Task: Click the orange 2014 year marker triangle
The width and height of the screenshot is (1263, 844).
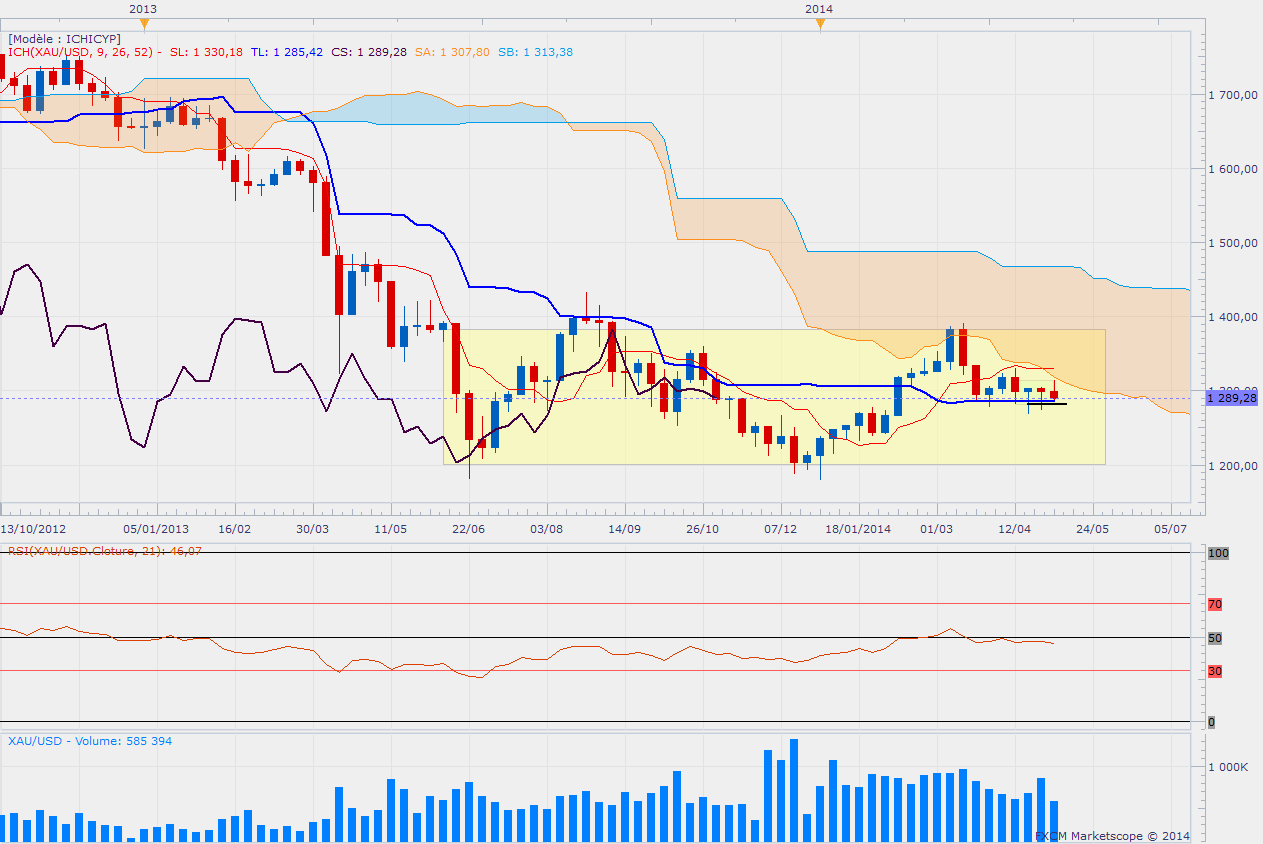Action: 819,23
